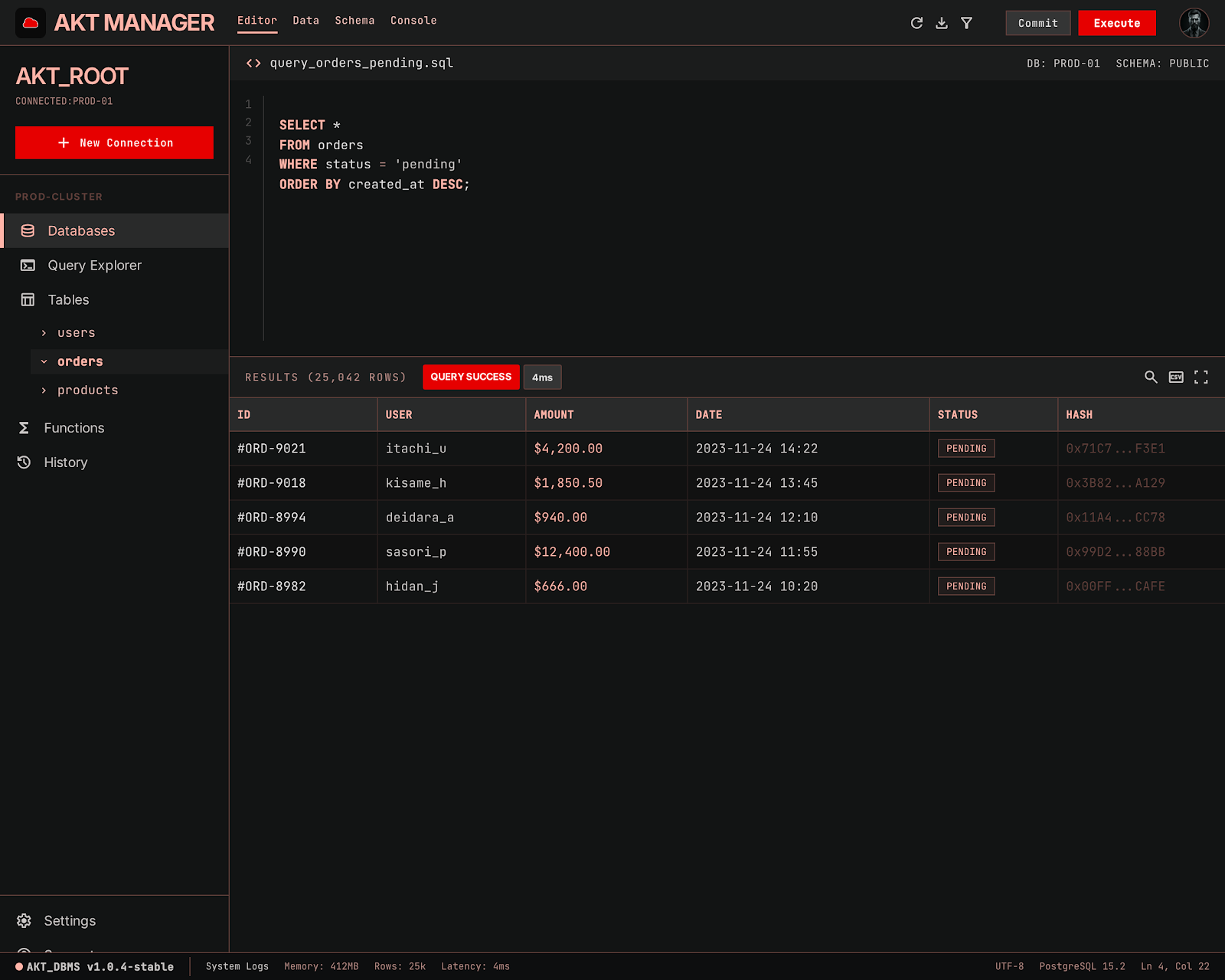Viewport: 1225px width, 980px height.
Task: Click the red status dot in status bar
Action: coord(19,966)
